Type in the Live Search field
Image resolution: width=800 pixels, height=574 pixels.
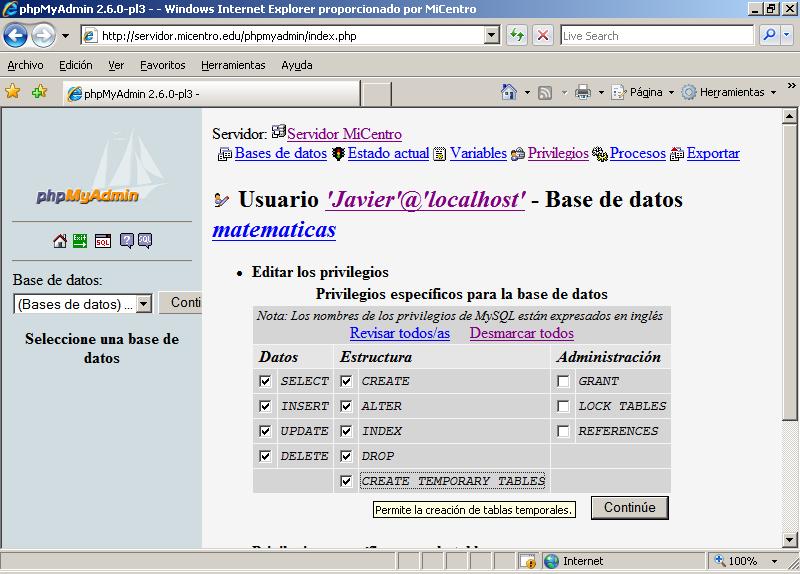[x=655, y=35]
